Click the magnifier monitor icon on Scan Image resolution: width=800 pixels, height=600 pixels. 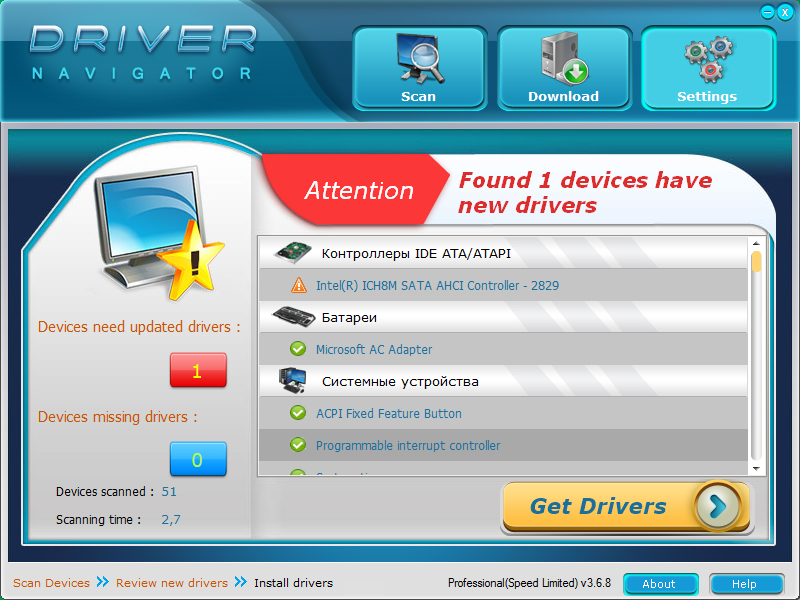coord(420,58)
